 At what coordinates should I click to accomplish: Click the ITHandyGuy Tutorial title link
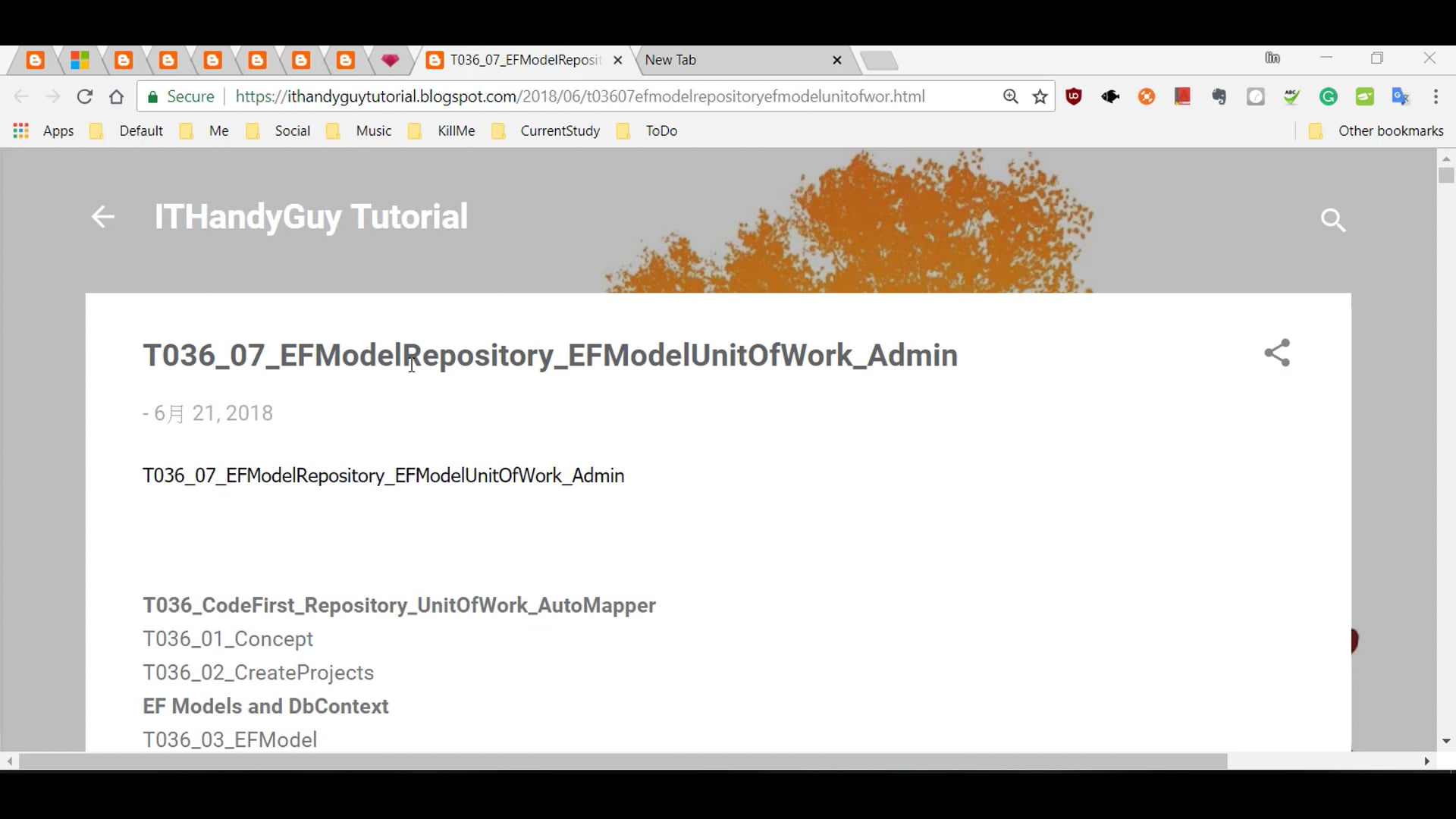311,217
